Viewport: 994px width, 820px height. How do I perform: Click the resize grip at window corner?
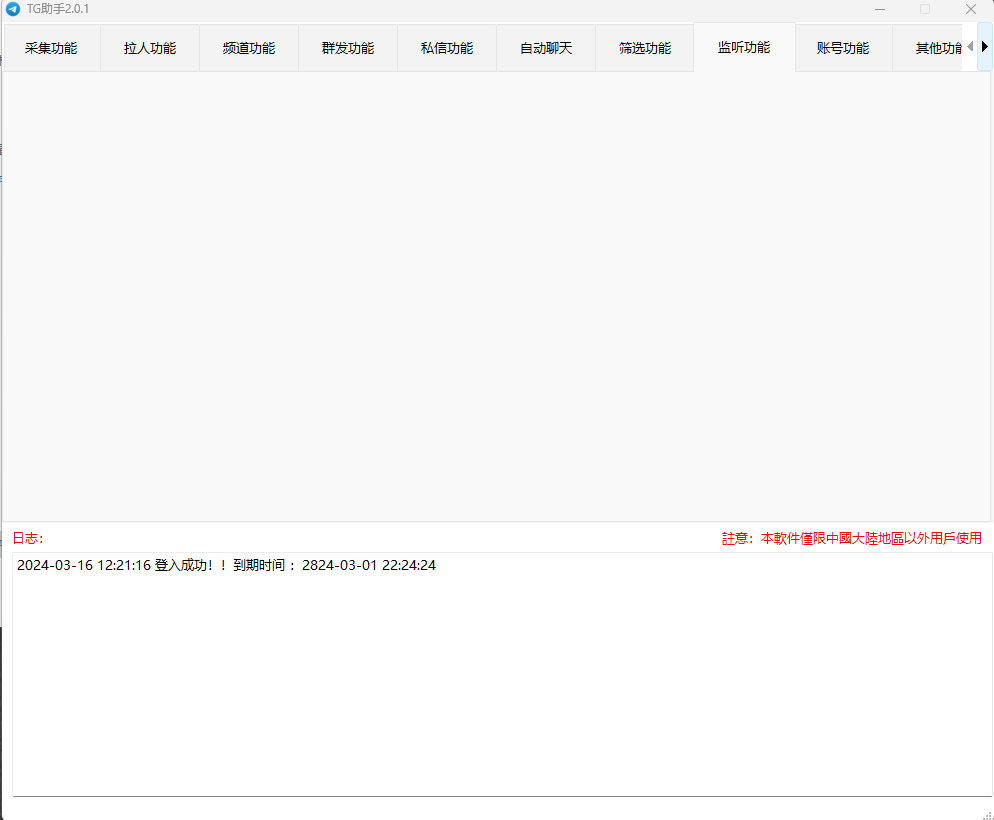(986, 813)
